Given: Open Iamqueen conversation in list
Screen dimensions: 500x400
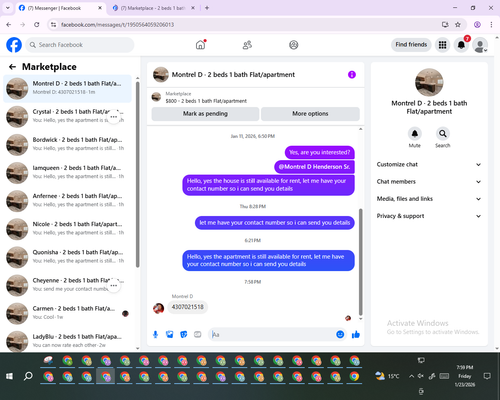Looking at the screenshot, I should pyautogui.click(x=67, y=173).
